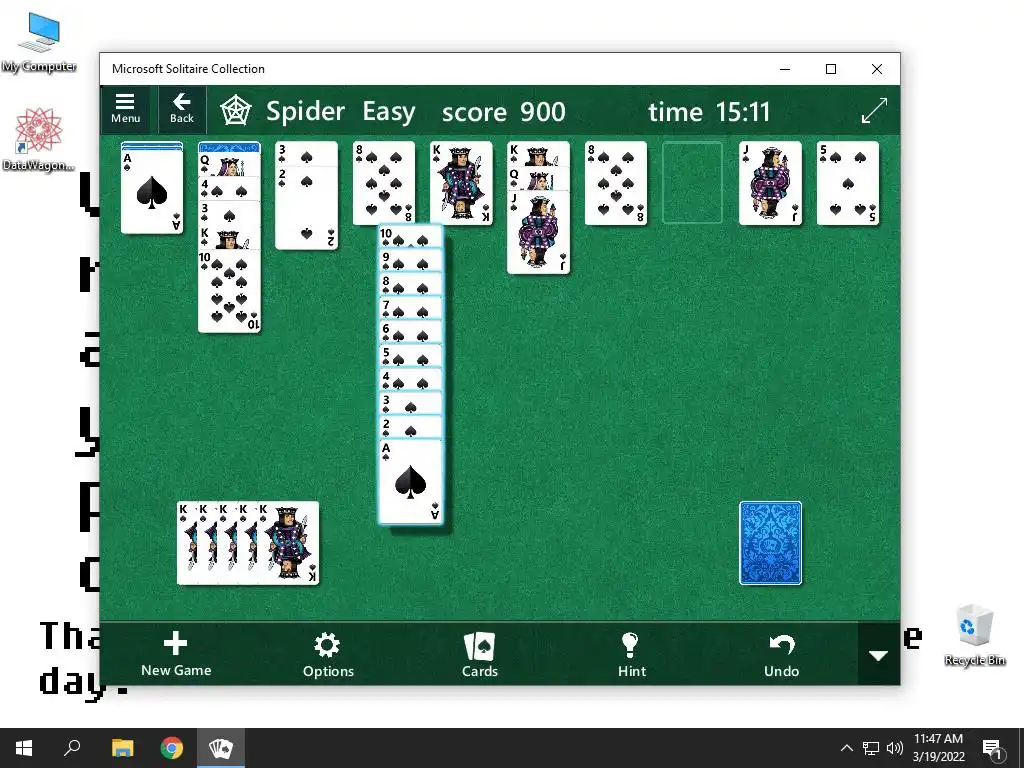Click the moving Ace at run's bottom
Viewport: 1024px width, 768px height.
[x=411, y=482]
